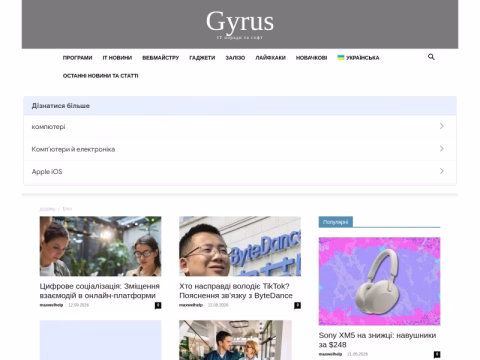
Task: Open 'Sony XM5 на знижці' headline
Action: point(377,340)
